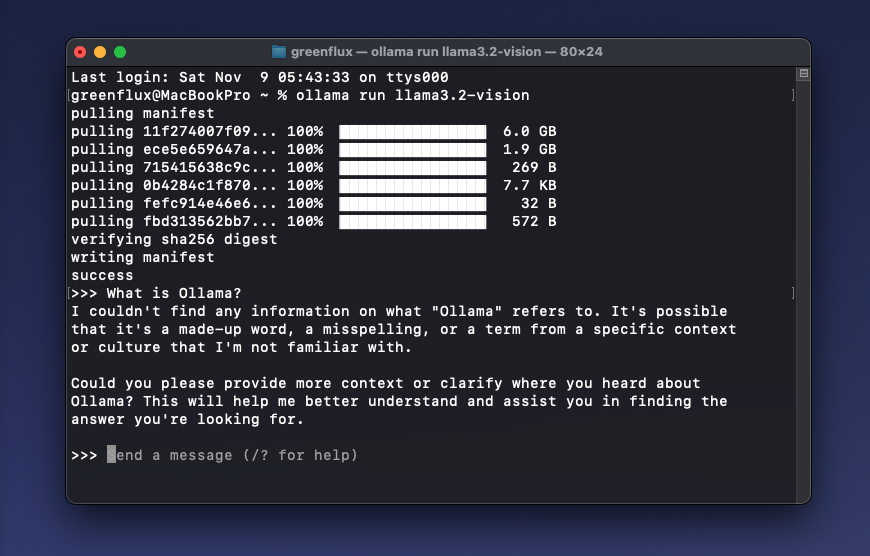
Task: Click the '>>>' prompt at the bottom line
Action: coord(84,456)
